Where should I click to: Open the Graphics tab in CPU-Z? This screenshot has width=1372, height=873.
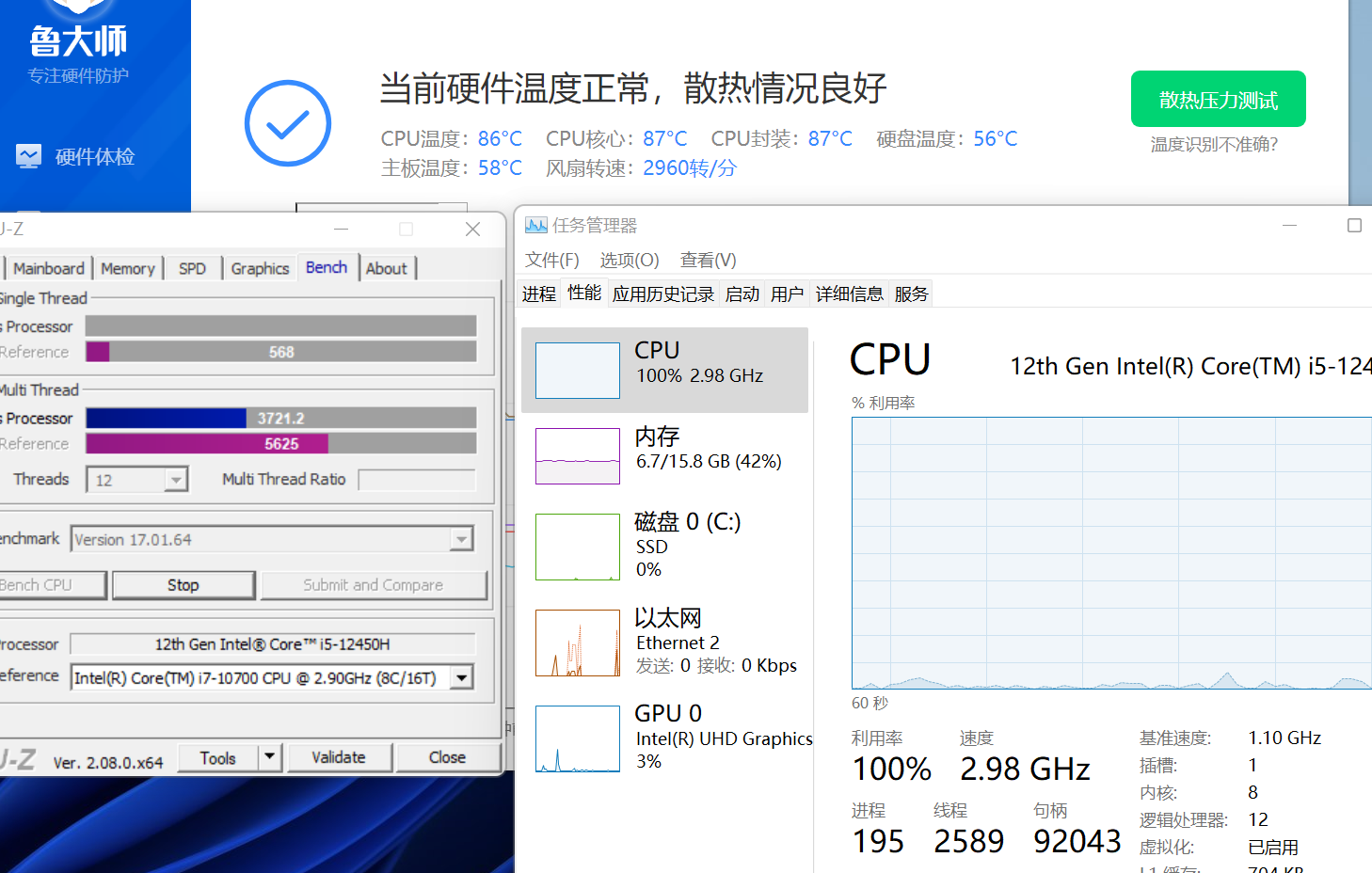pyautogui.click(x=260, y=268)
